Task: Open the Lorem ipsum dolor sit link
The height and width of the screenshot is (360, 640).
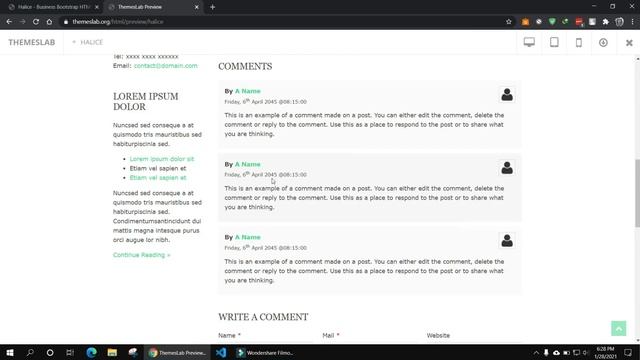Action: click(162, 159)
